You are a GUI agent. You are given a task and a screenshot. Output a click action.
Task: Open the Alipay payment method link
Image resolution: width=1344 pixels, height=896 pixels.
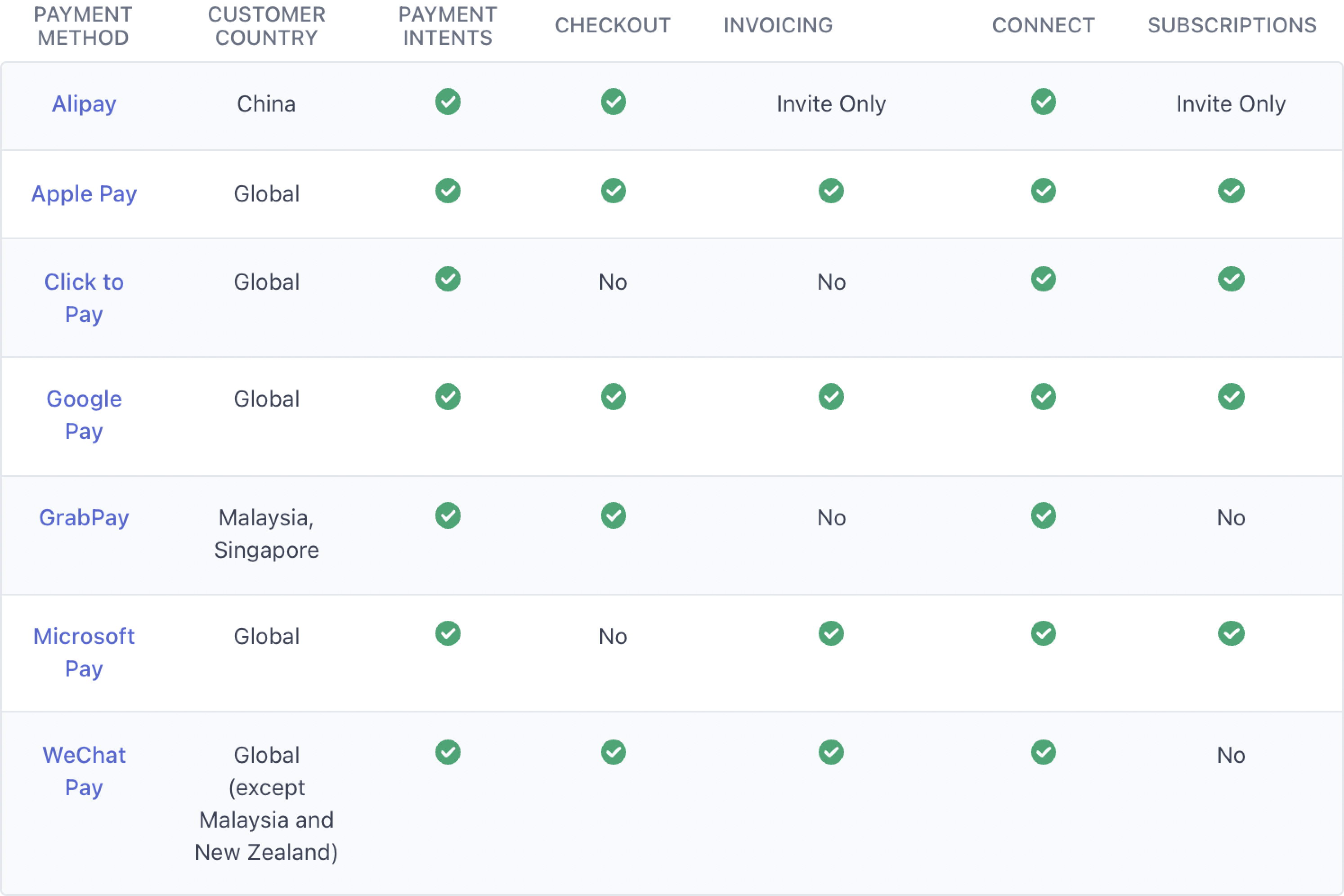tap(84, 104)
